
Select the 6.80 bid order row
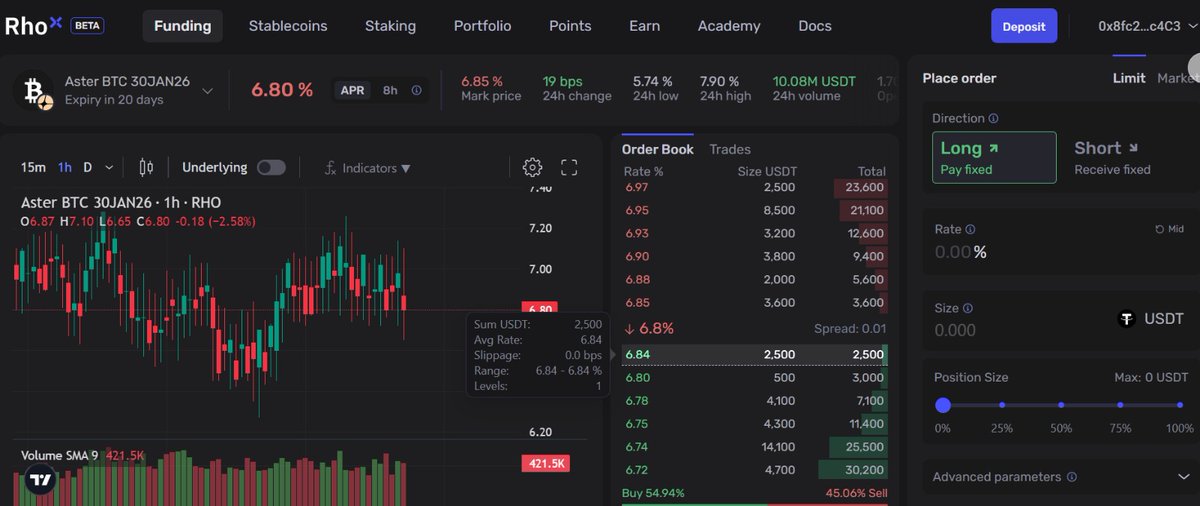(x=755, y=378)
